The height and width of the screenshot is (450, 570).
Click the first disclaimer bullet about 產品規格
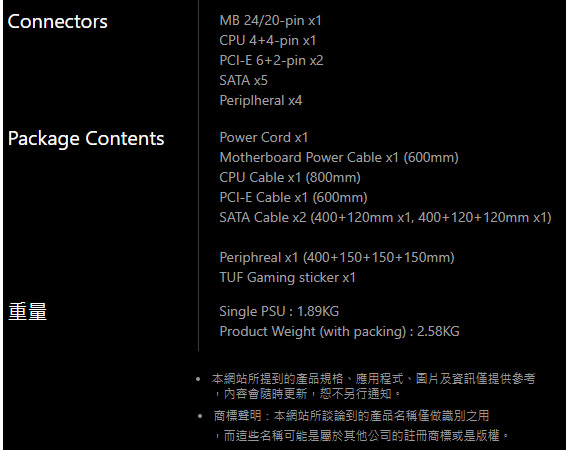(373, 386)
